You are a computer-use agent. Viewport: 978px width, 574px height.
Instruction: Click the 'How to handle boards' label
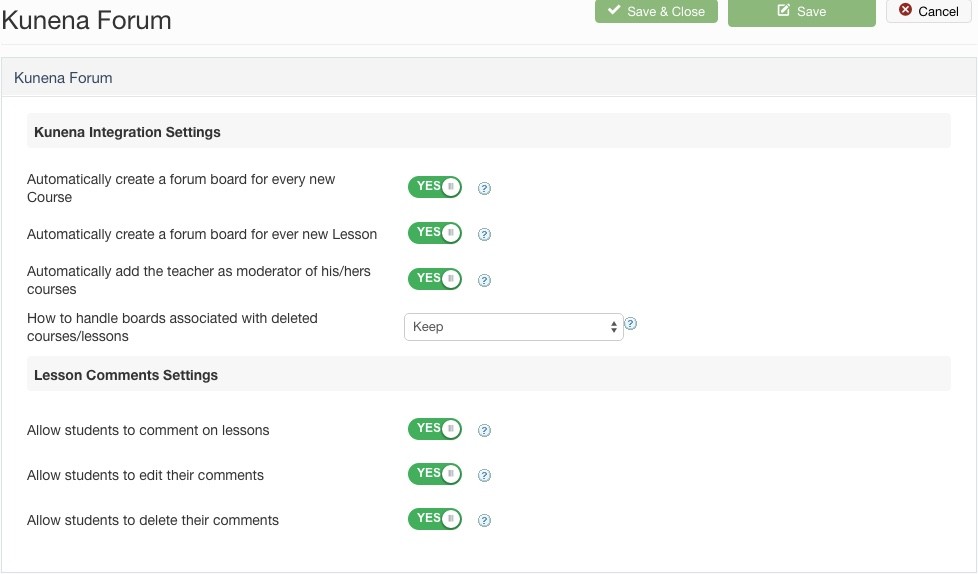tap(172, 327)
